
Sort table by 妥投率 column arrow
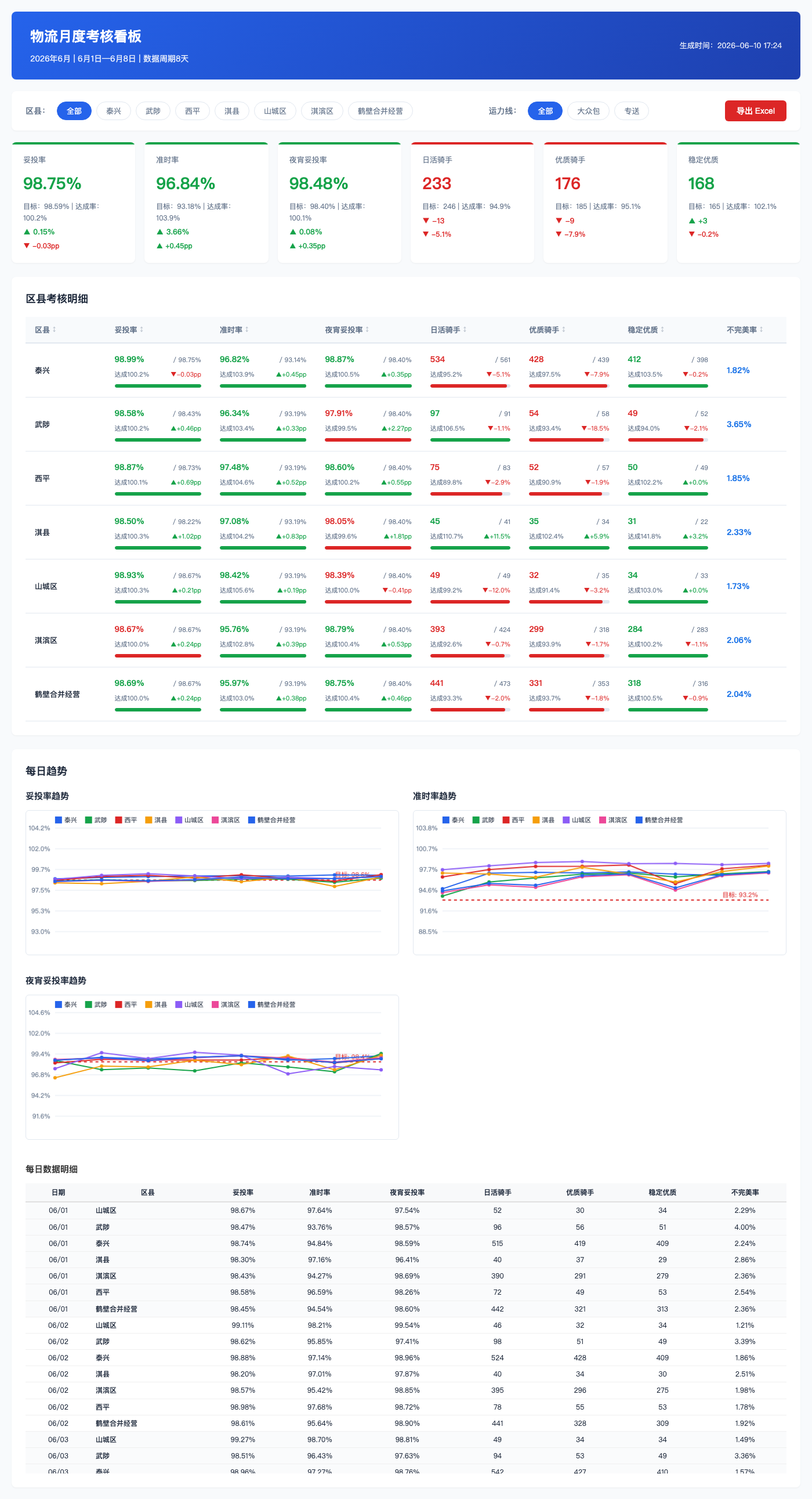point(142,330)
